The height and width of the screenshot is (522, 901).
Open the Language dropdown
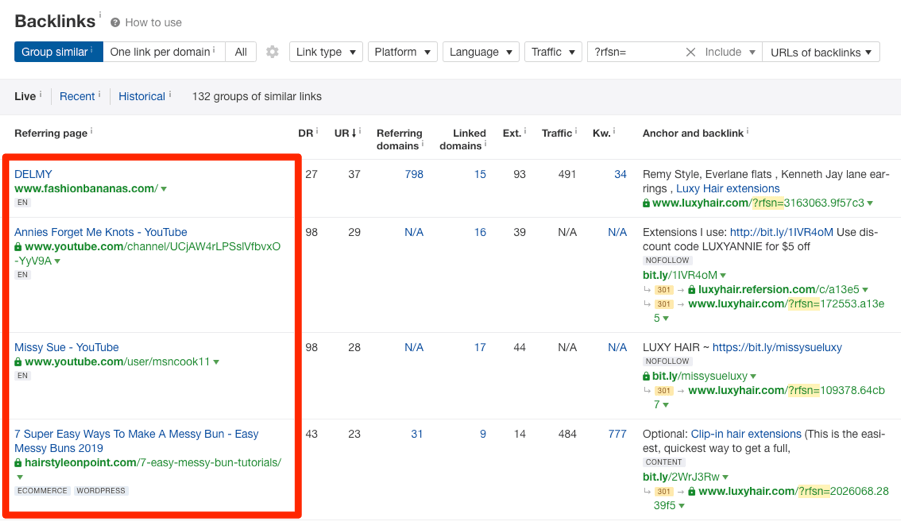tap(481, 52)
